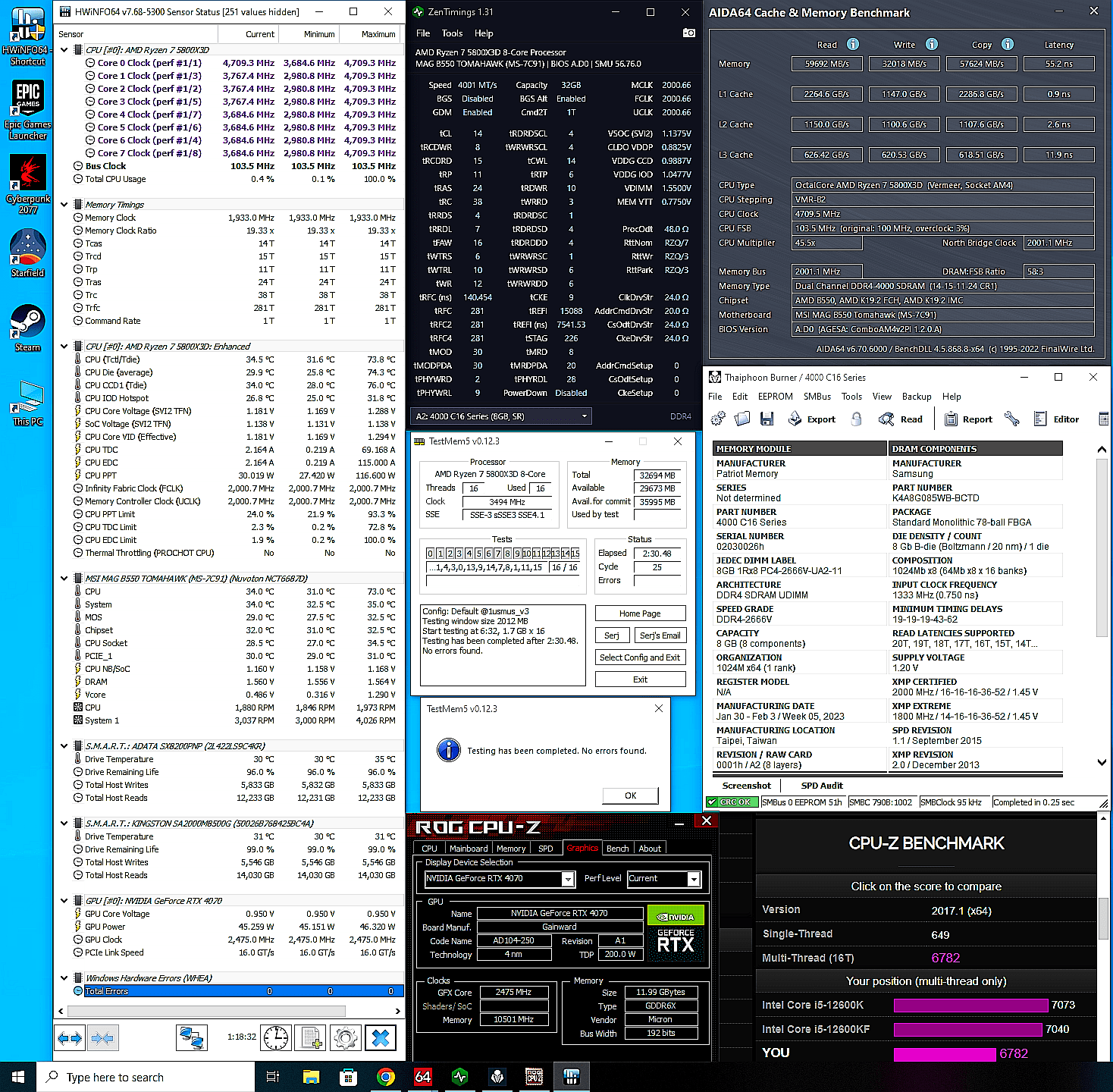Click Serj's Email button in TestMem5

tap(660, 635)
